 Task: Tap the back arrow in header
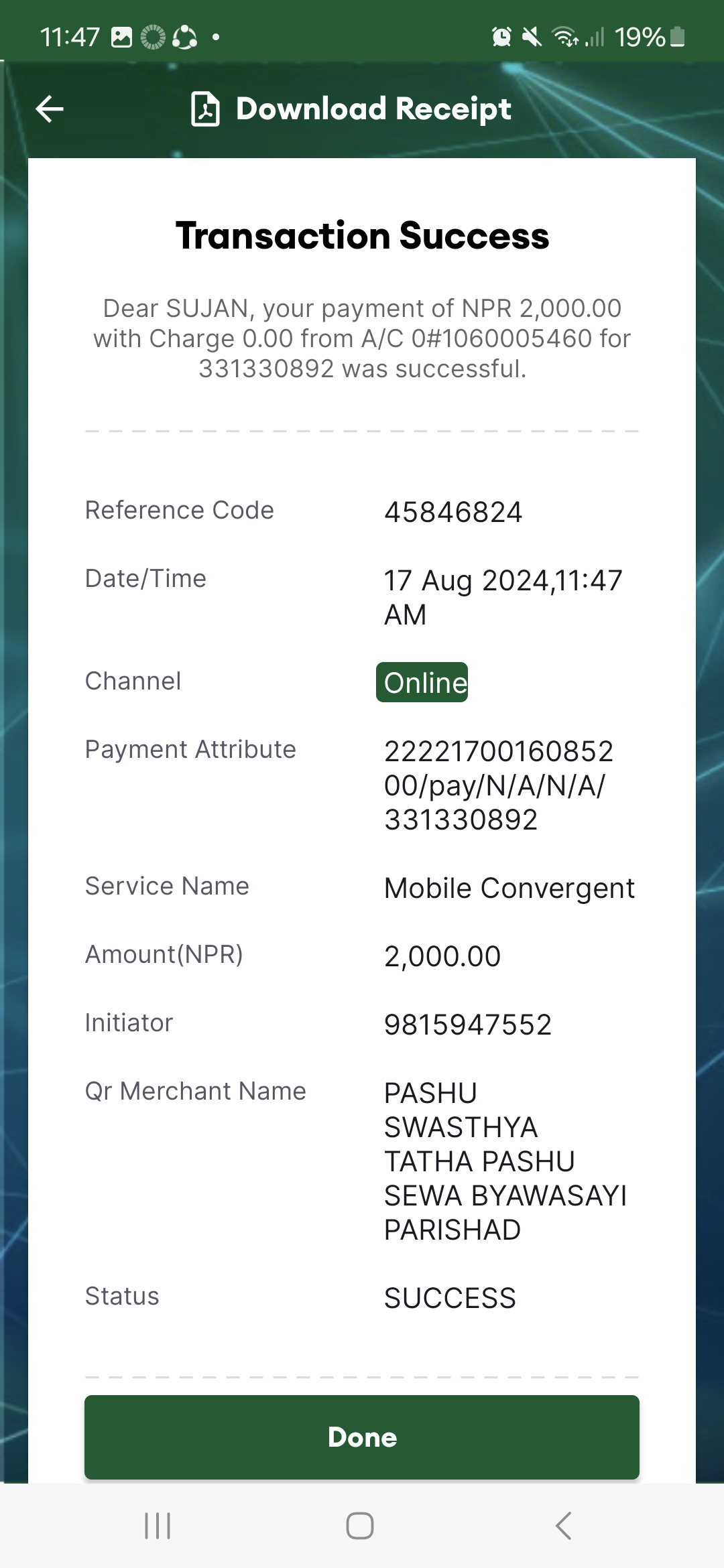click(x=50, y=109)
